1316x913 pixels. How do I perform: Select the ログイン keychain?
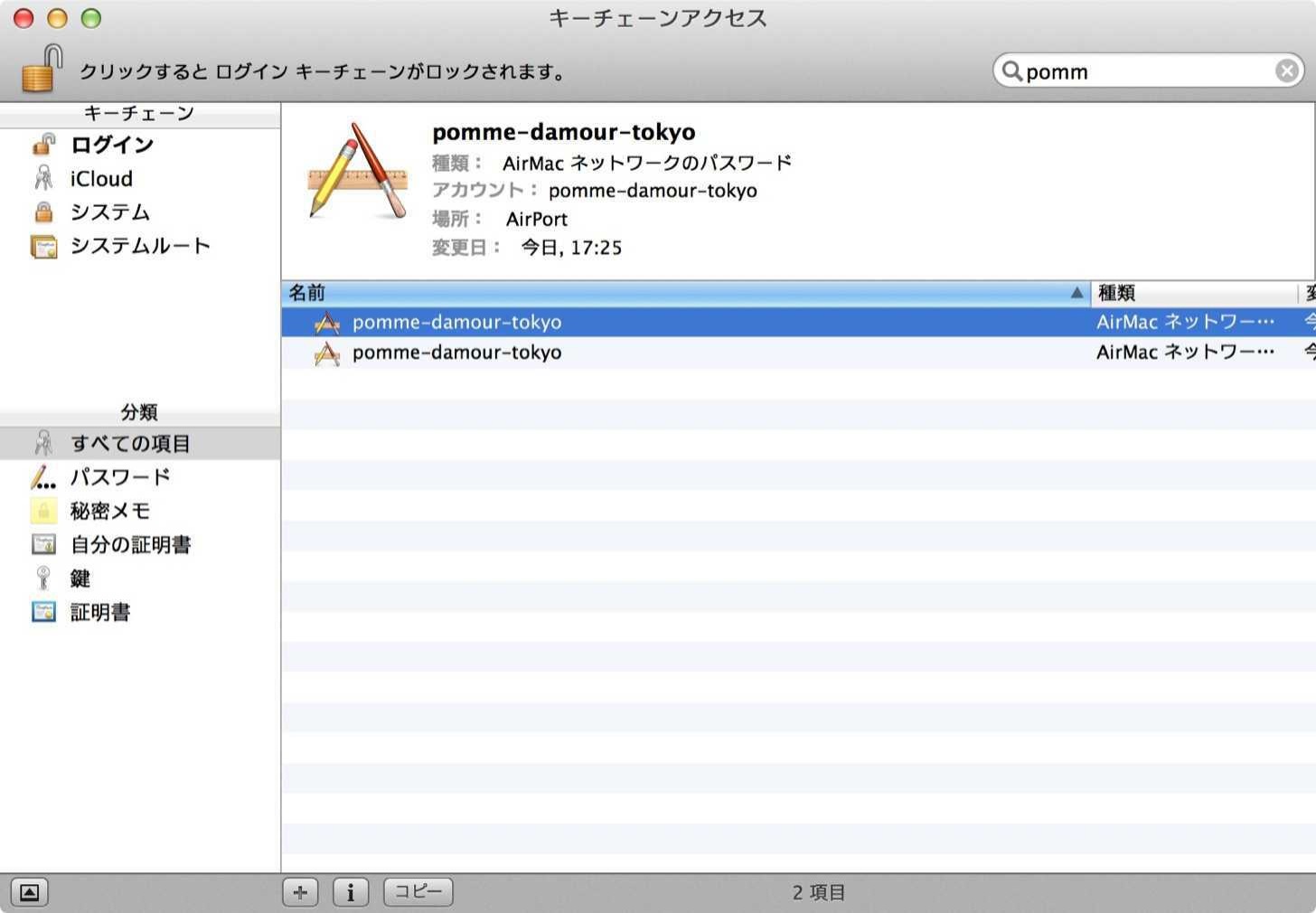pyautogui.click(x=140, y=145)
